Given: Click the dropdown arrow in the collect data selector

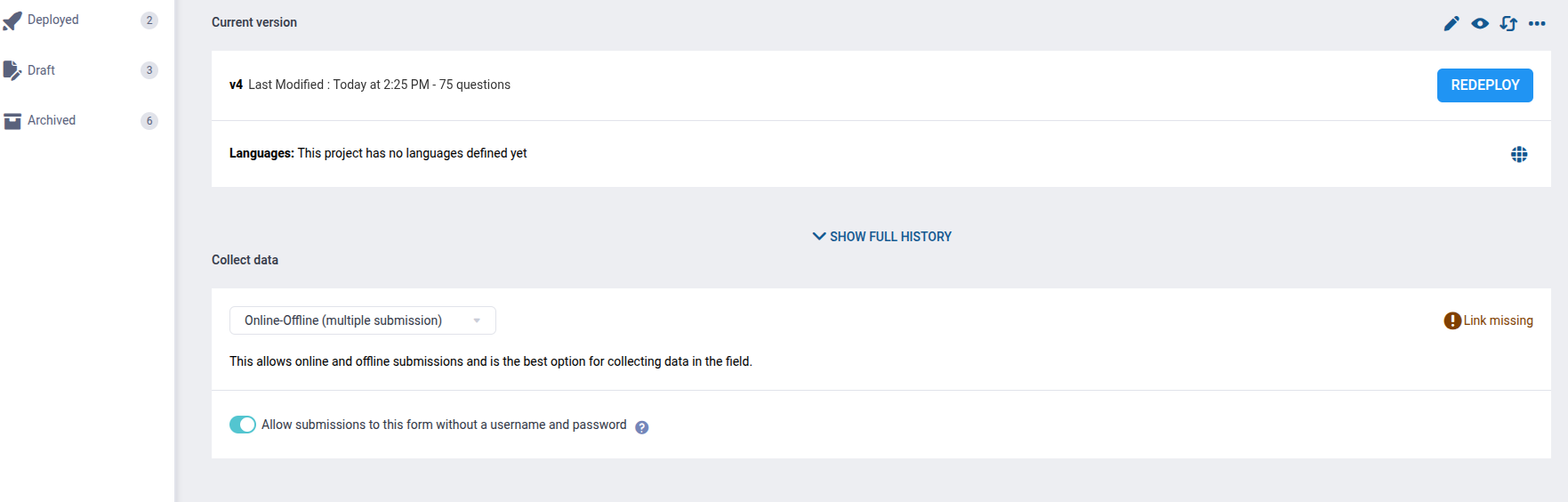Looking at the screenshot, I should (x=478, y=320).
